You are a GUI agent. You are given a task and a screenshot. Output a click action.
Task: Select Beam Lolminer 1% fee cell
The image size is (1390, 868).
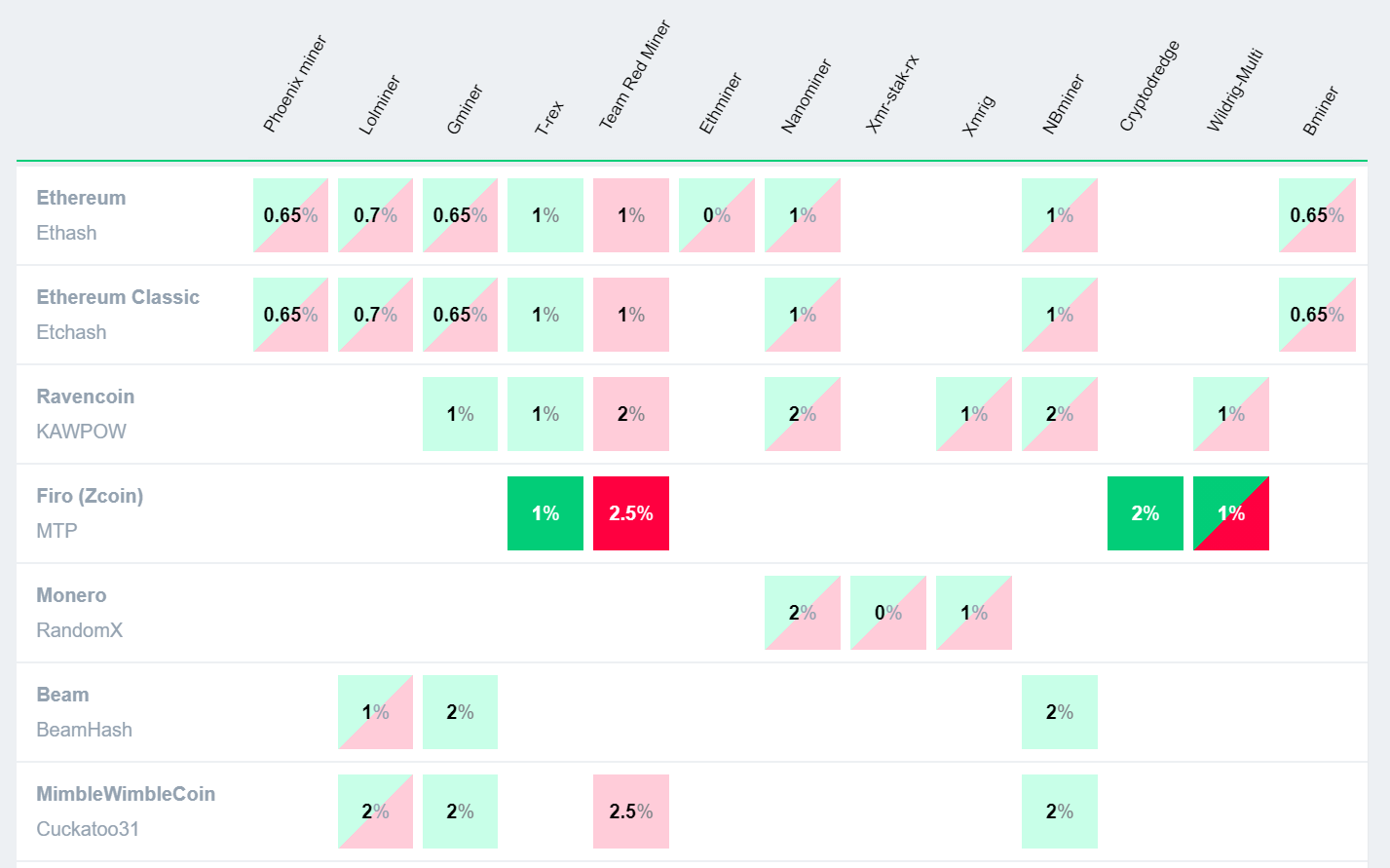pyautogui.click(x=375, y=712)
